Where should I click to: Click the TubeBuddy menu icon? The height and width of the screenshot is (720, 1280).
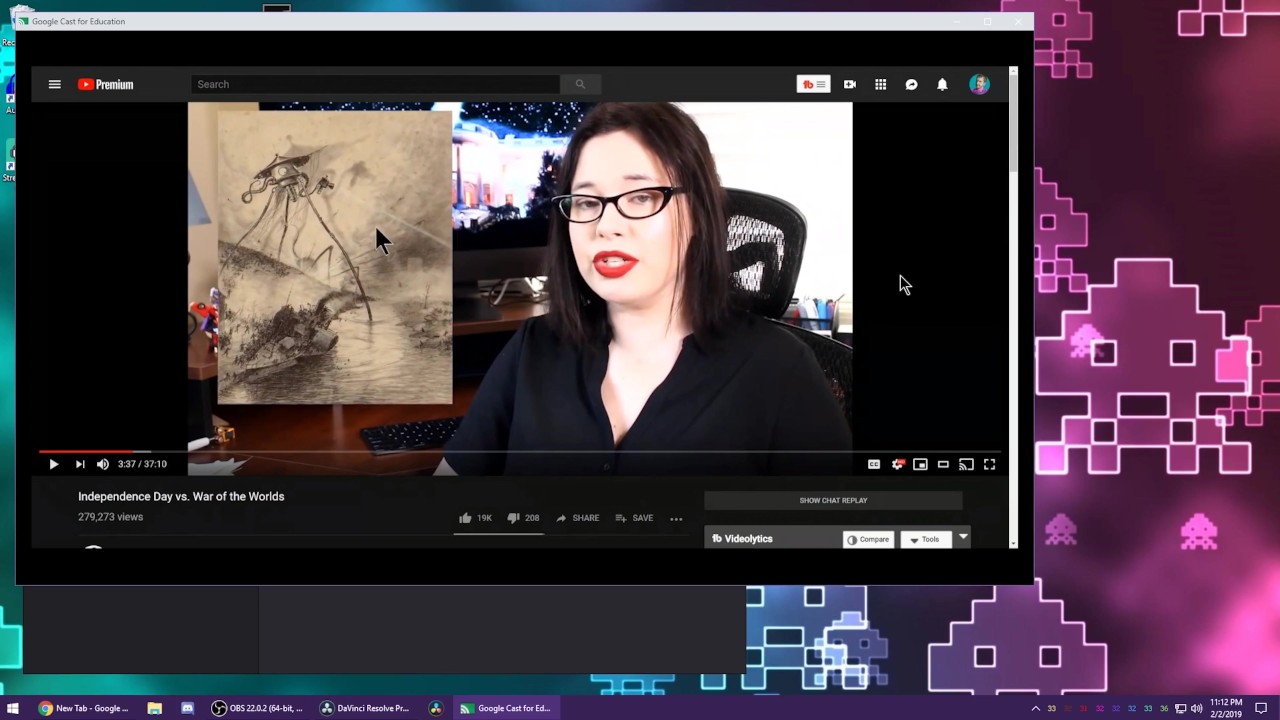click(x=813, y=85)
